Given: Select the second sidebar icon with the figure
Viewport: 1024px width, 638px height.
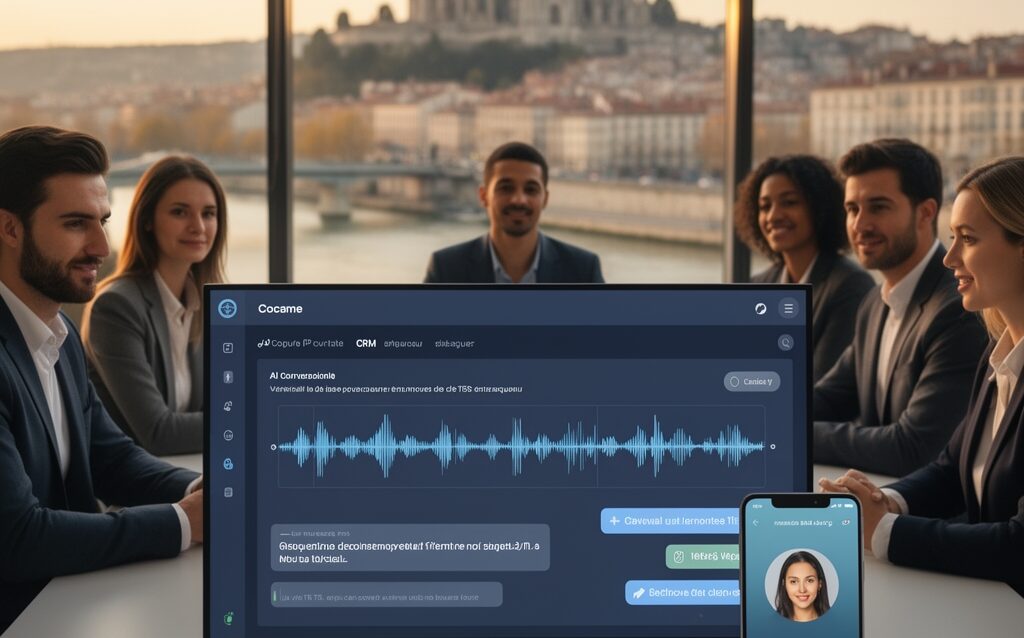Looking at the screenshot, I should click(x=228, y=377).
